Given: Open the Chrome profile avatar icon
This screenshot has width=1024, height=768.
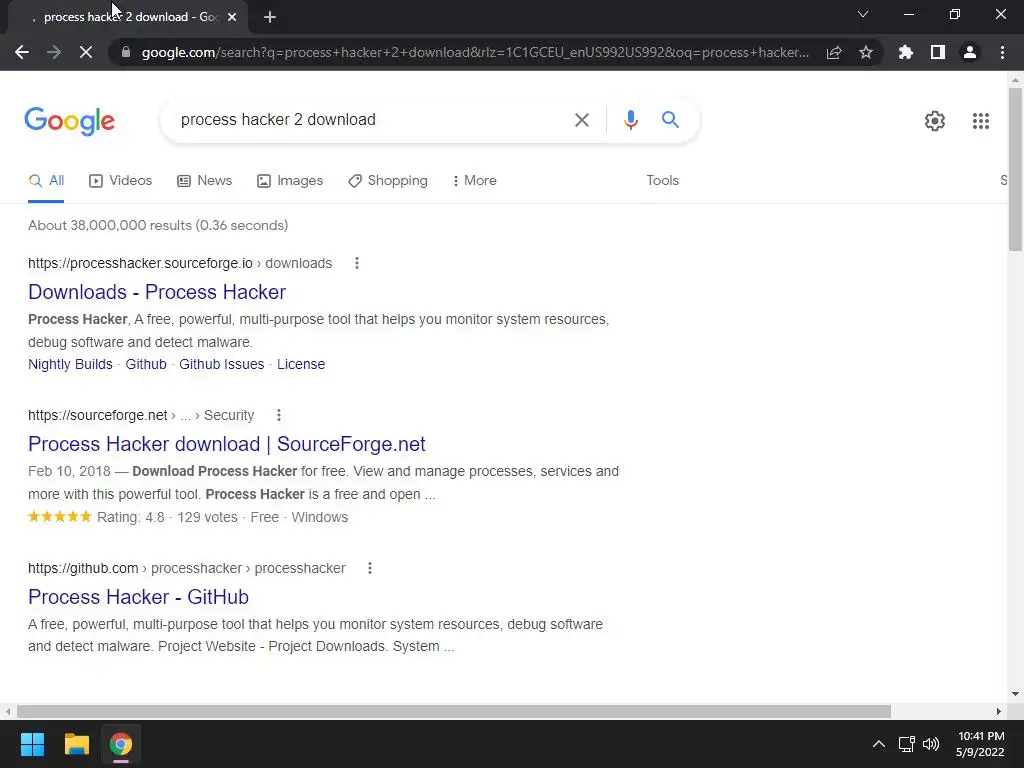Looking at the screenshot, I should [970, 52].
